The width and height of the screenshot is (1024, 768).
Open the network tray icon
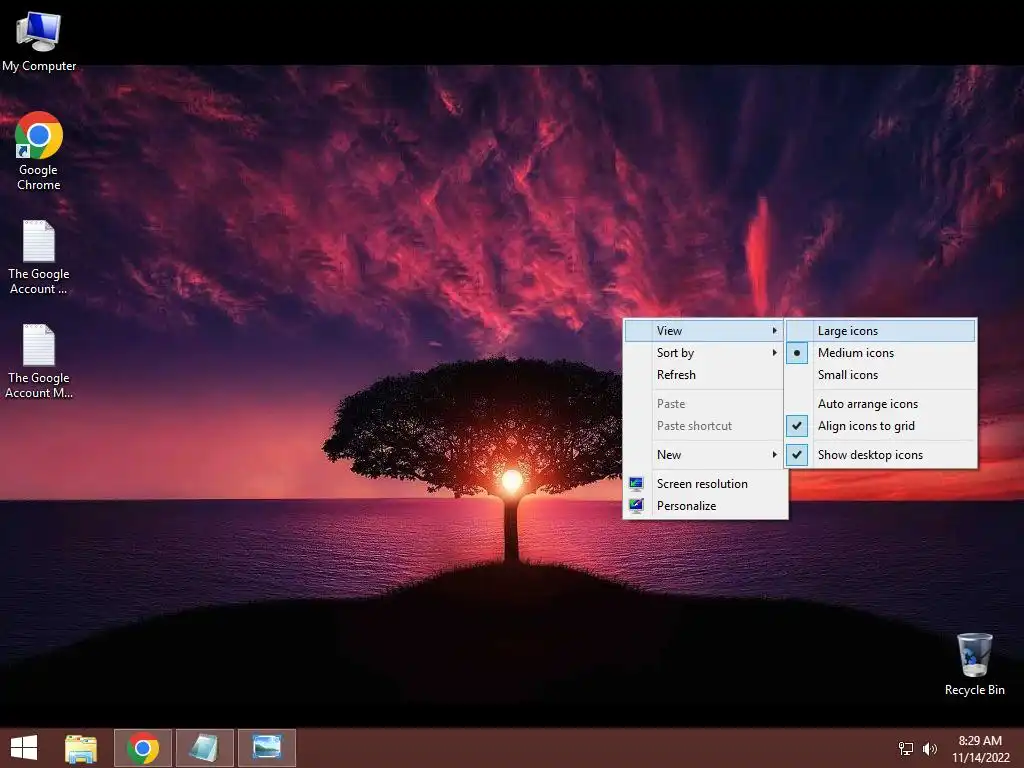pyautogui.click(x=906, y=748)
